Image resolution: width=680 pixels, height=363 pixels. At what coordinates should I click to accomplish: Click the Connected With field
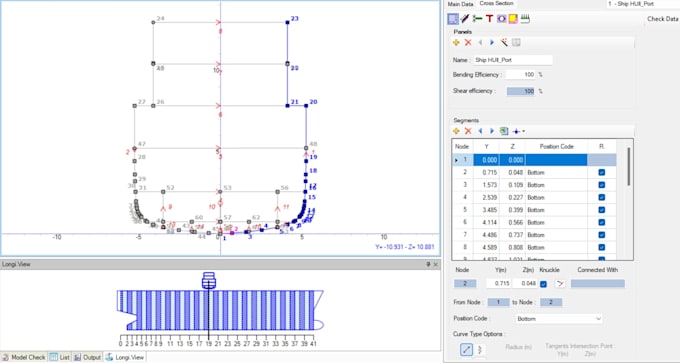click(x=598, y=284)
